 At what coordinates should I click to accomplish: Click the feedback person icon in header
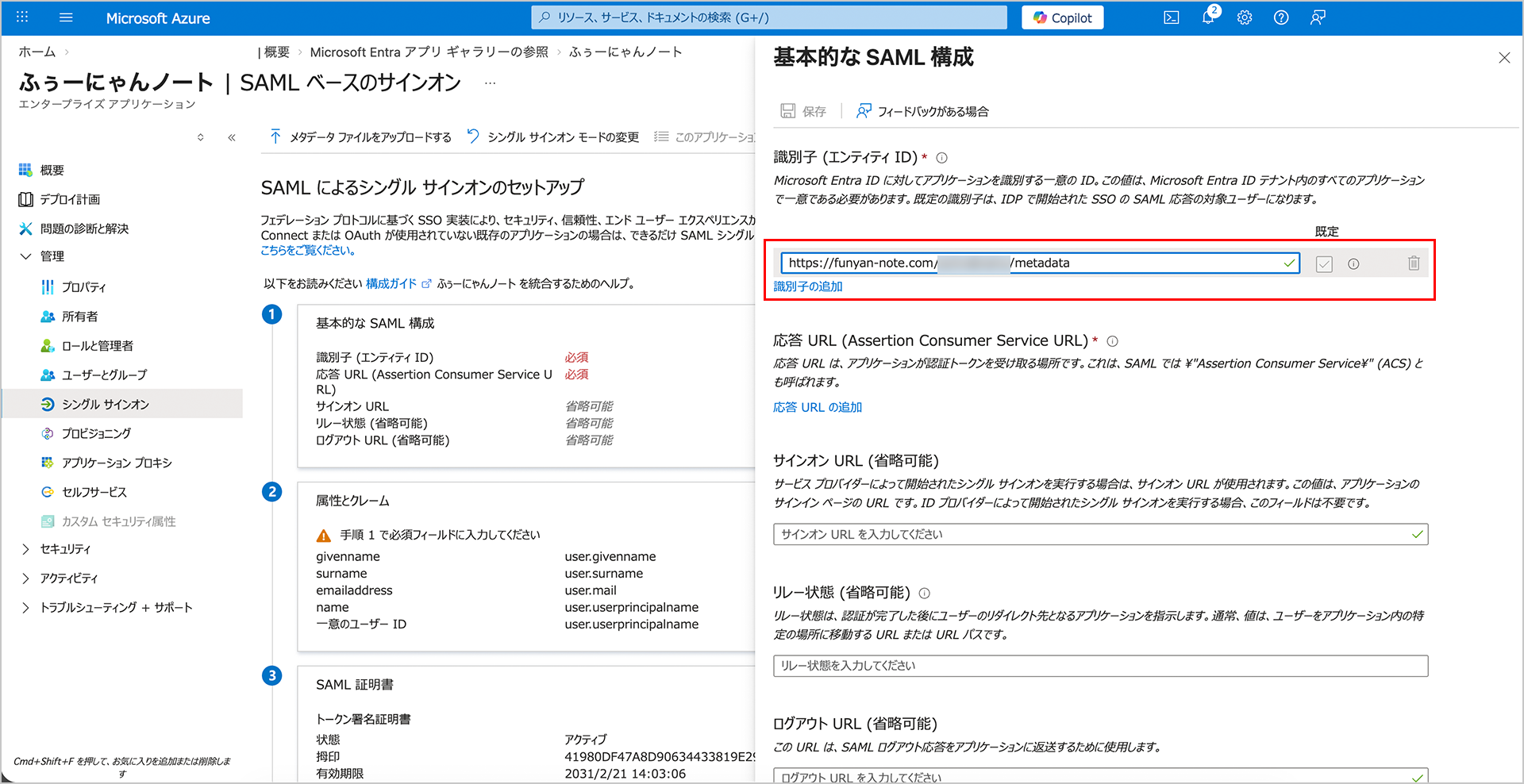pos(1318,17)
